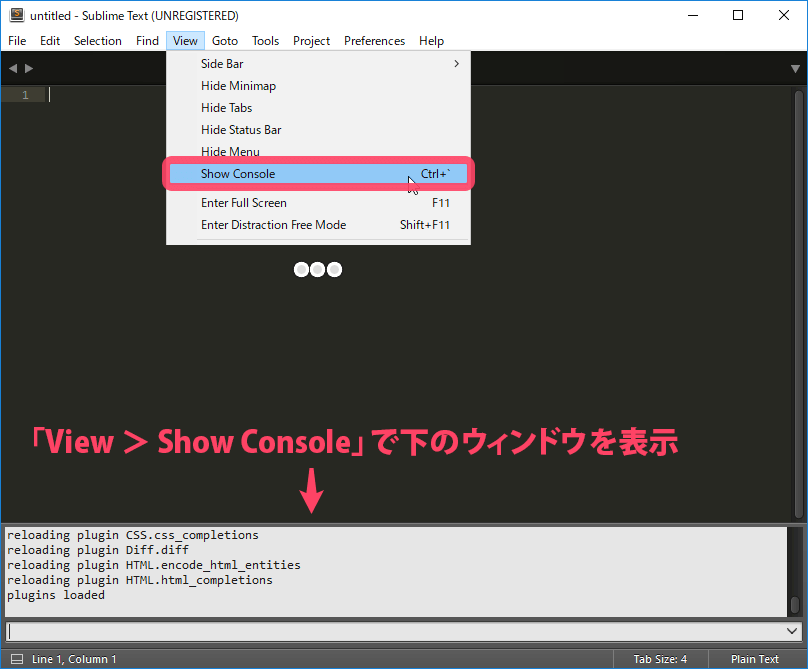This screenshot has width=808, height=669.
Task: Open the Find menu
Action: tap(147, 41)
